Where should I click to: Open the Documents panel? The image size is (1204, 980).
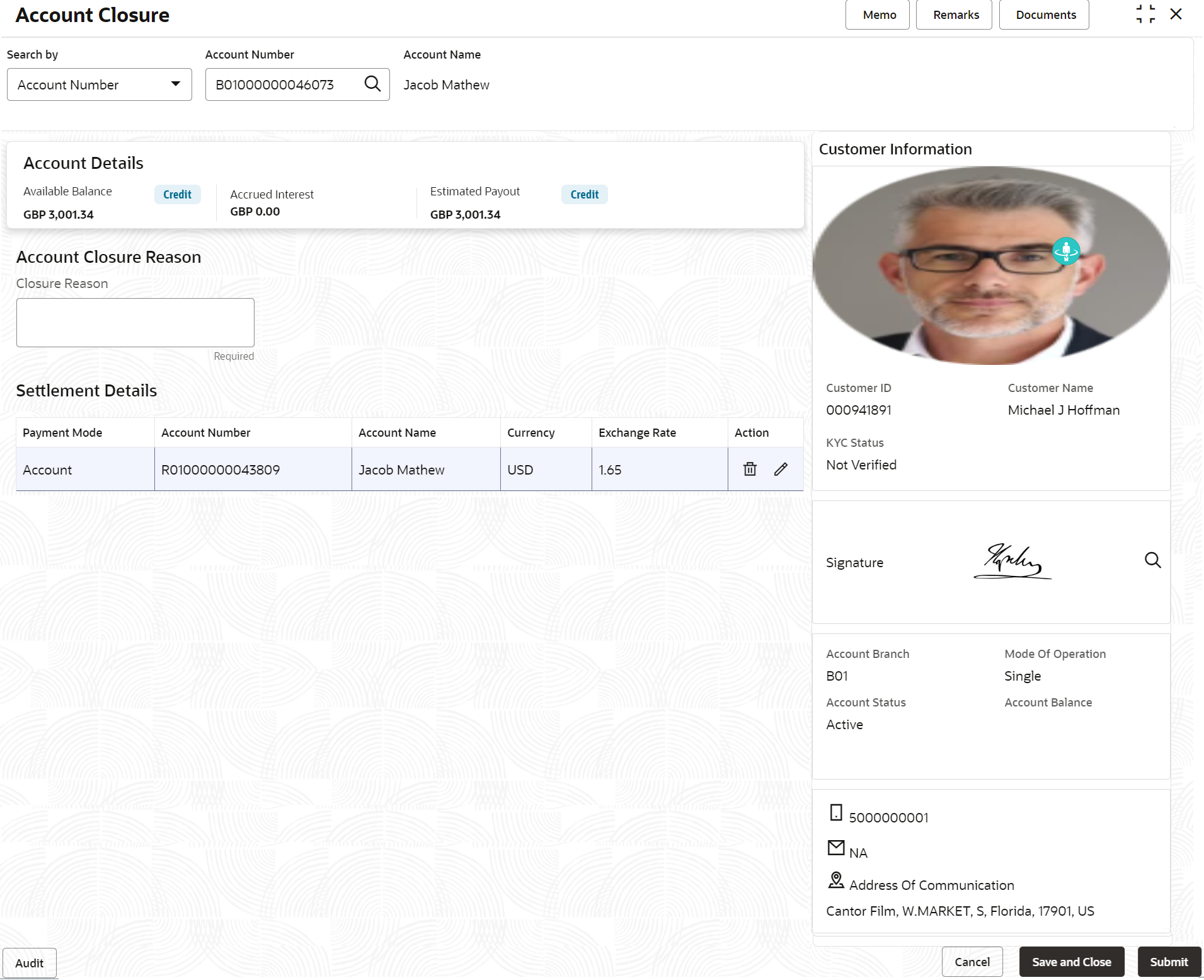click(x=1045, y=14)
